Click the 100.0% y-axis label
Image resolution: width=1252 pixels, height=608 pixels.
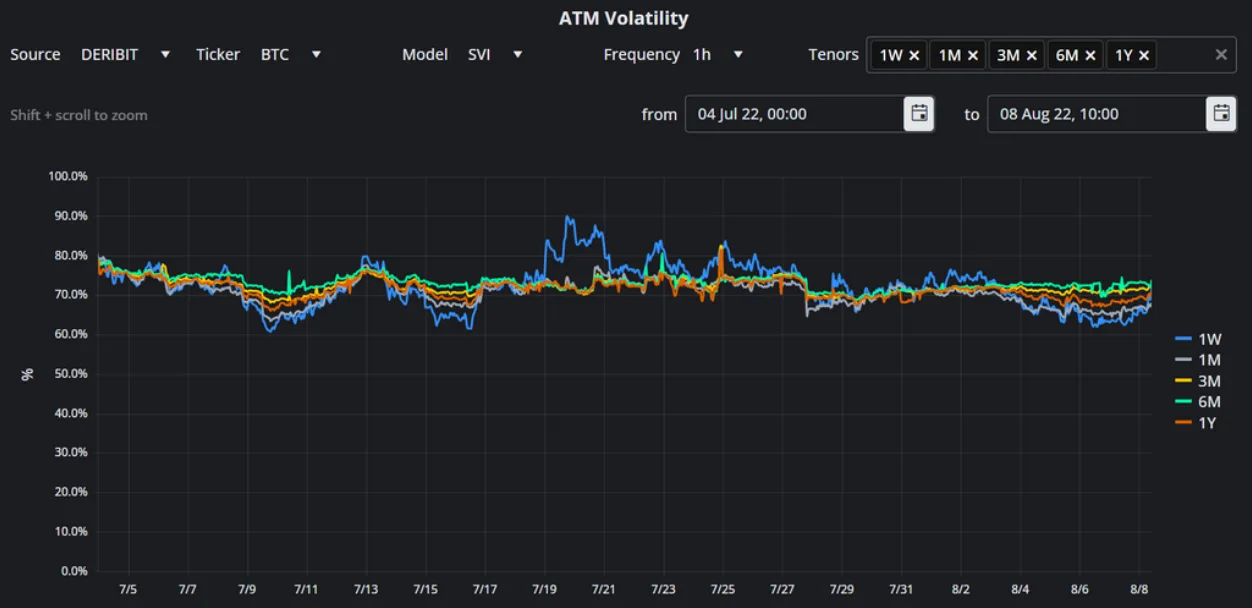tap(68, 176)
